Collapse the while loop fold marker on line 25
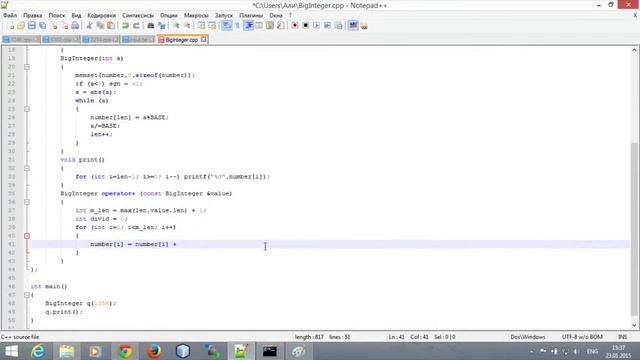 pos(27,109)
